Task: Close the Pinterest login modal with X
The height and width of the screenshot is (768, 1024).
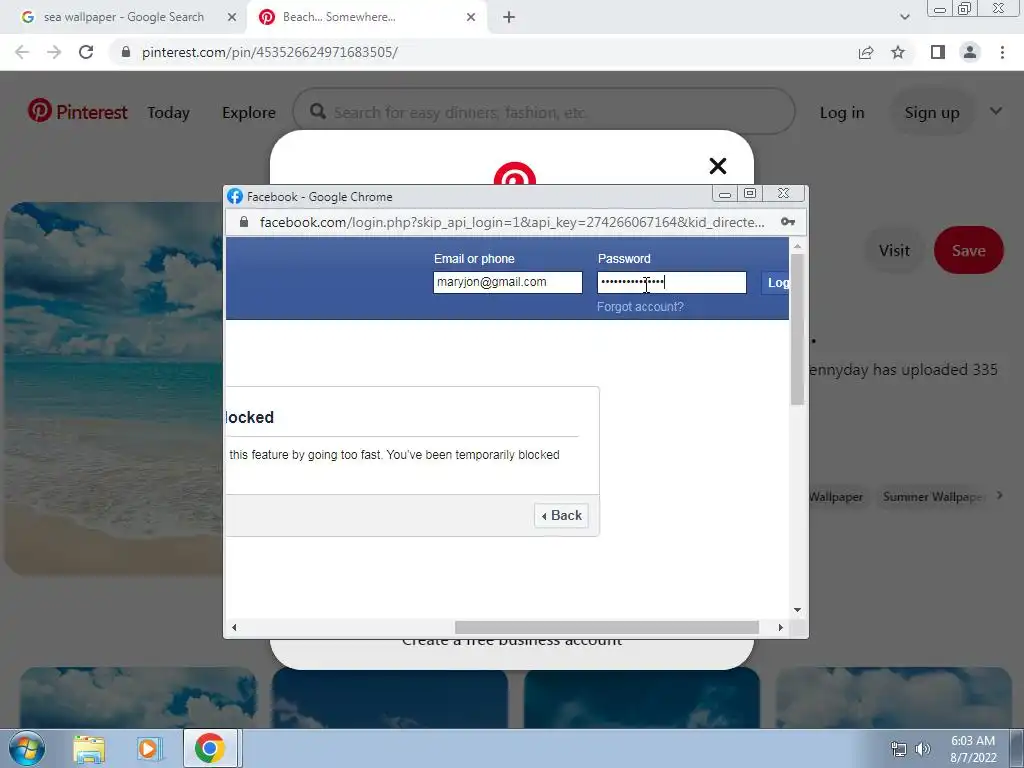Action: click(718, 166)
